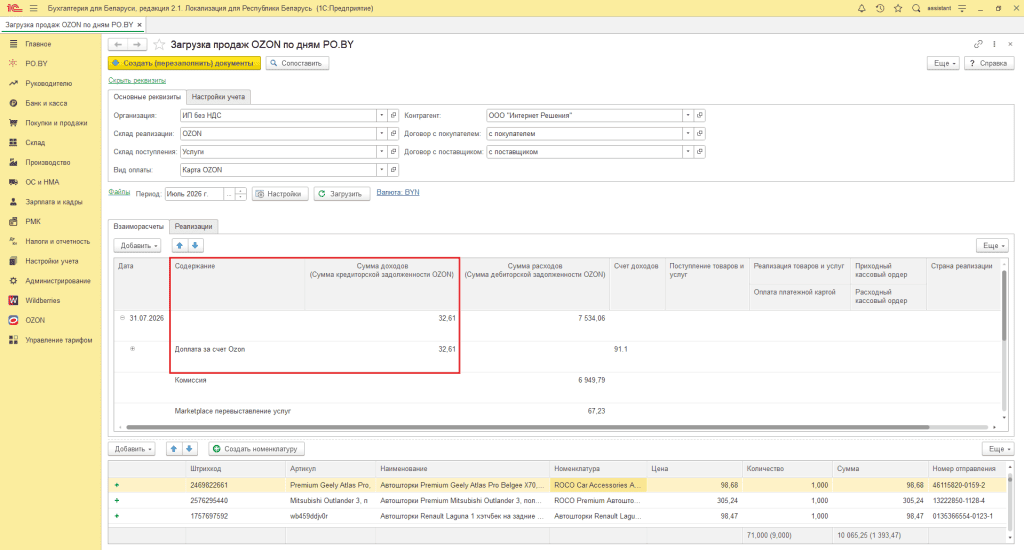Collapse the 31.07.2026 row group
The image size is (1024, 550).
click(x=122, y=318)
